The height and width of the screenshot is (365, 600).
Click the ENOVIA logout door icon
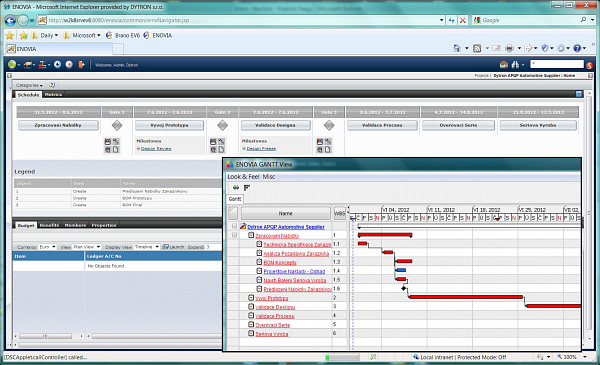[x=81, y=65]
